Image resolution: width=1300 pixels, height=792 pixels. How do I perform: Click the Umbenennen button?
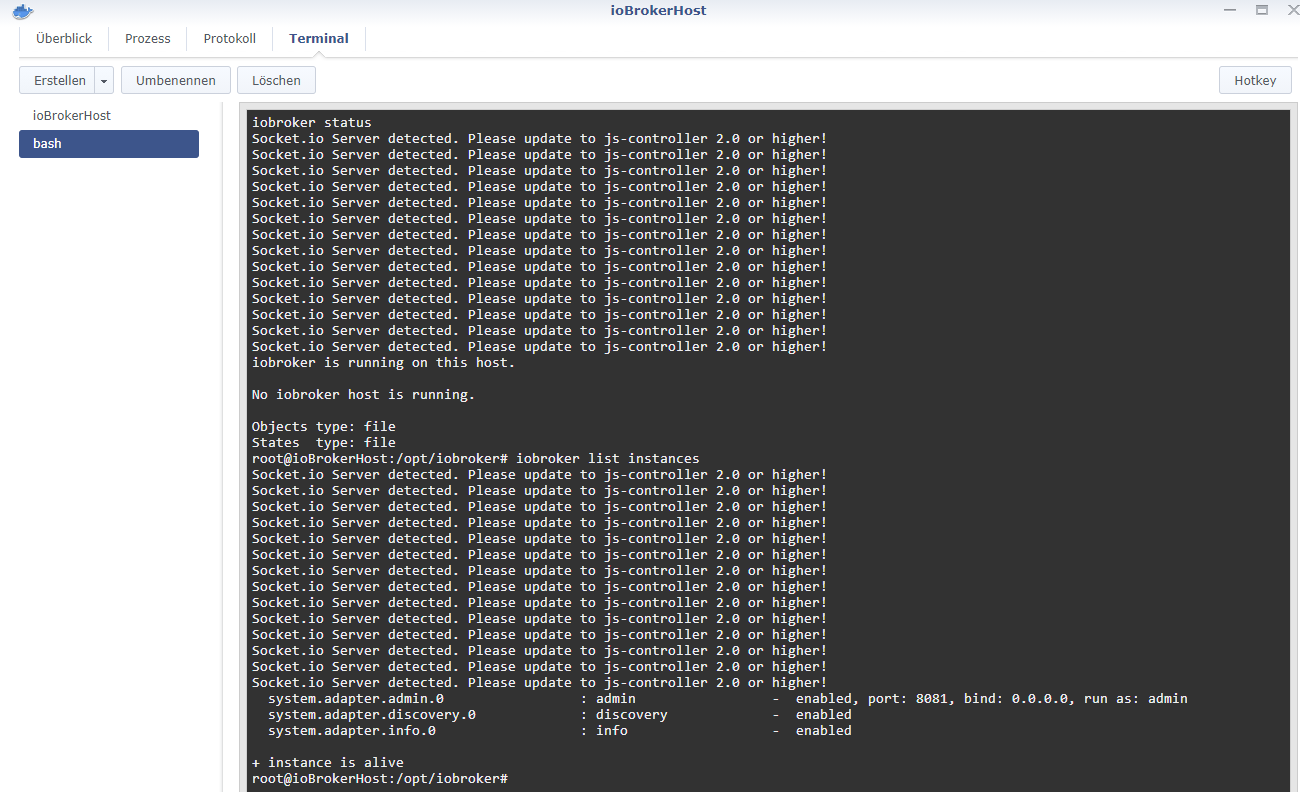tap(176, 80)
